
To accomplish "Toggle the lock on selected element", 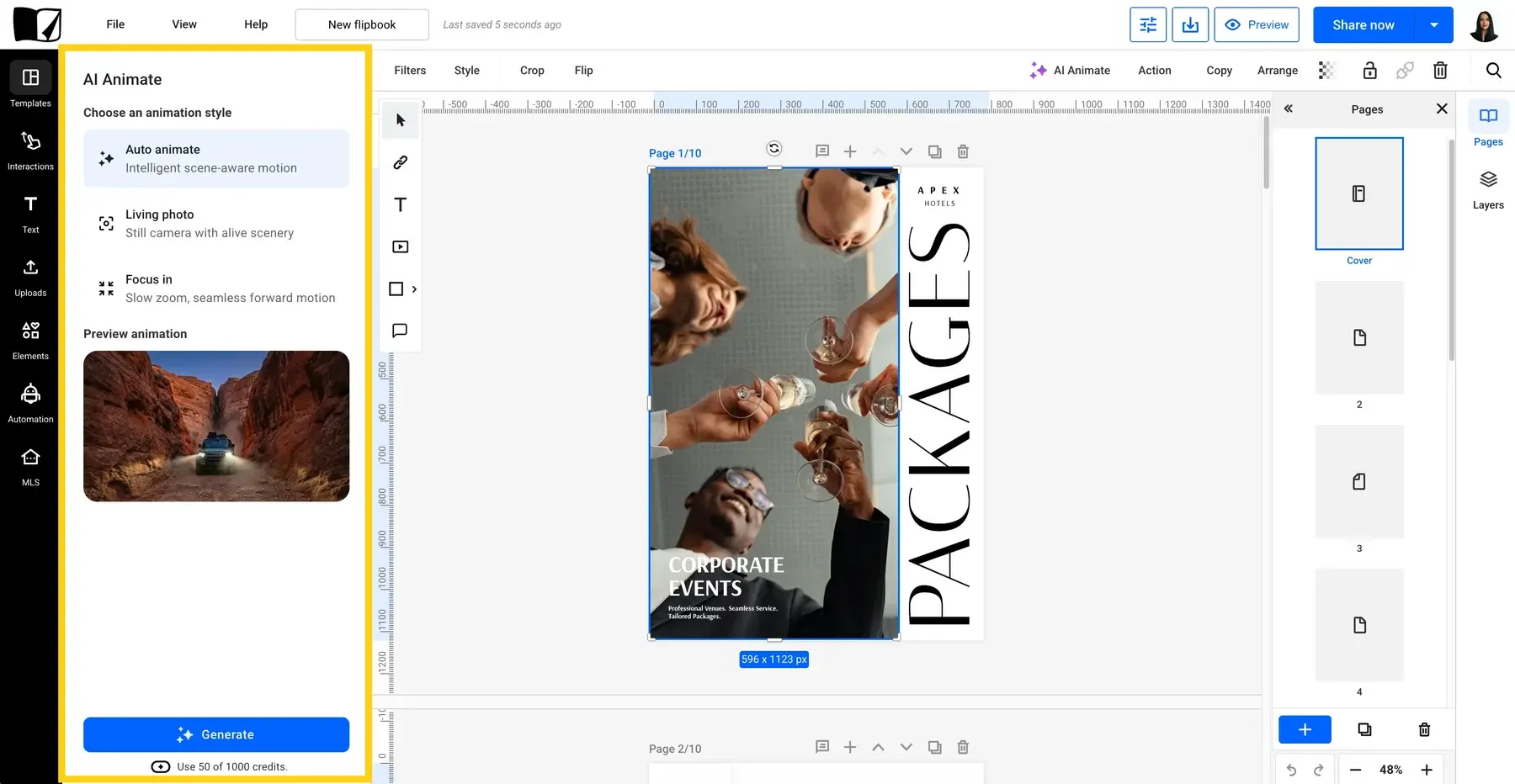I will 1370,71.
